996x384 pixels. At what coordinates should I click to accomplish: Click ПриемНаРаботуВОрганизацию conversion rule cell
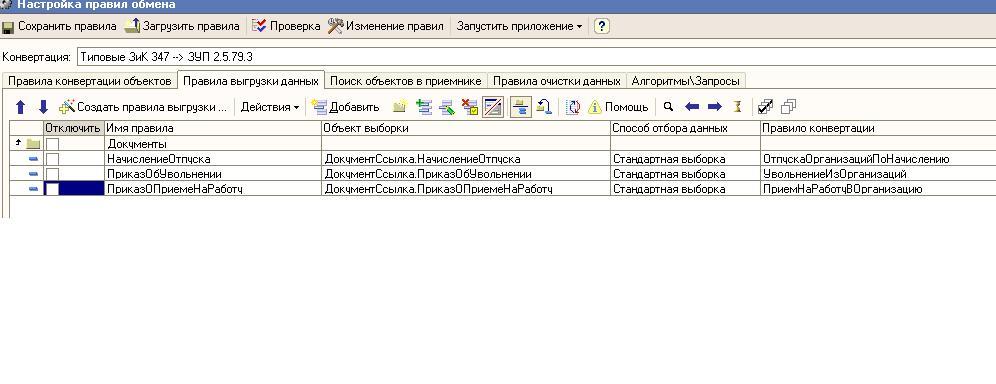(878, 189)
